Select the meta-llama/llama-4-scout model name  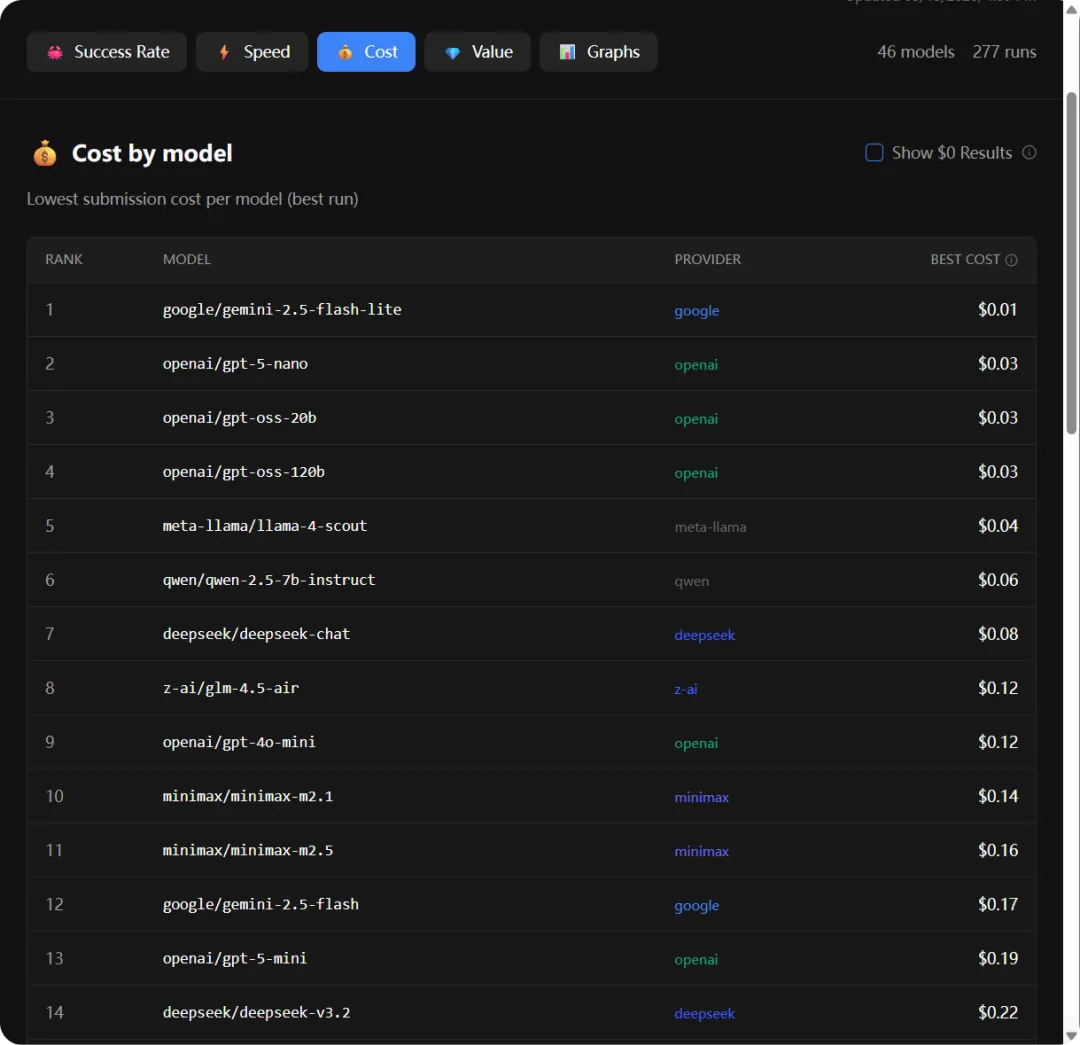[264, 526]
